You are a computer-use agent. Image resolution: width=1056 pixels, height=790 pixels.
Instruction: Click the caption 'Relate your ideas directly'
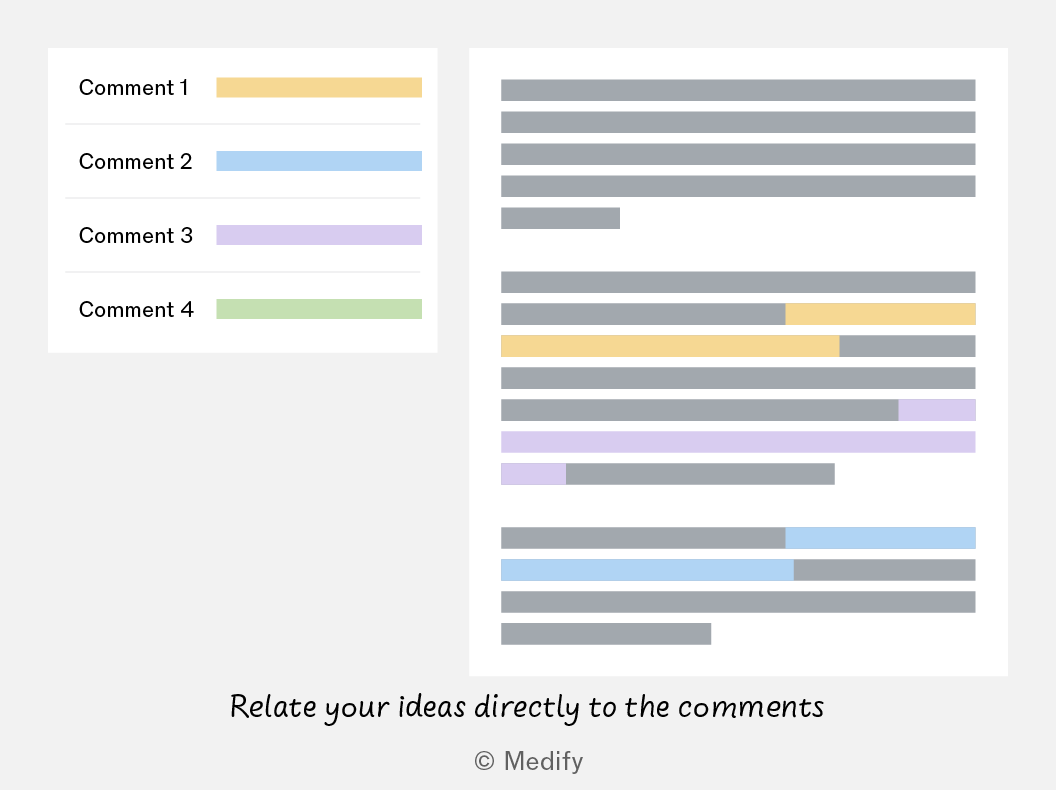click(405, 707)
